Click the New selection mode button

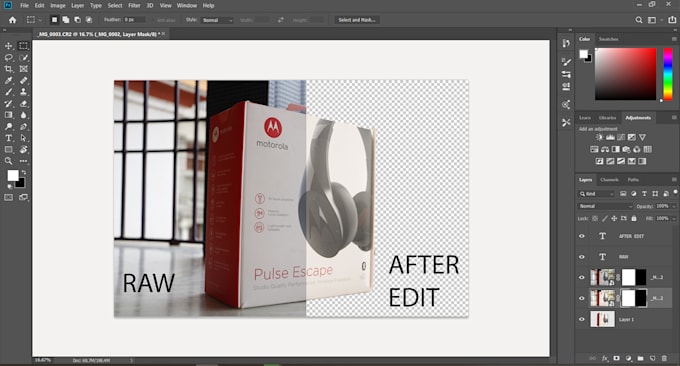point(54,20)
